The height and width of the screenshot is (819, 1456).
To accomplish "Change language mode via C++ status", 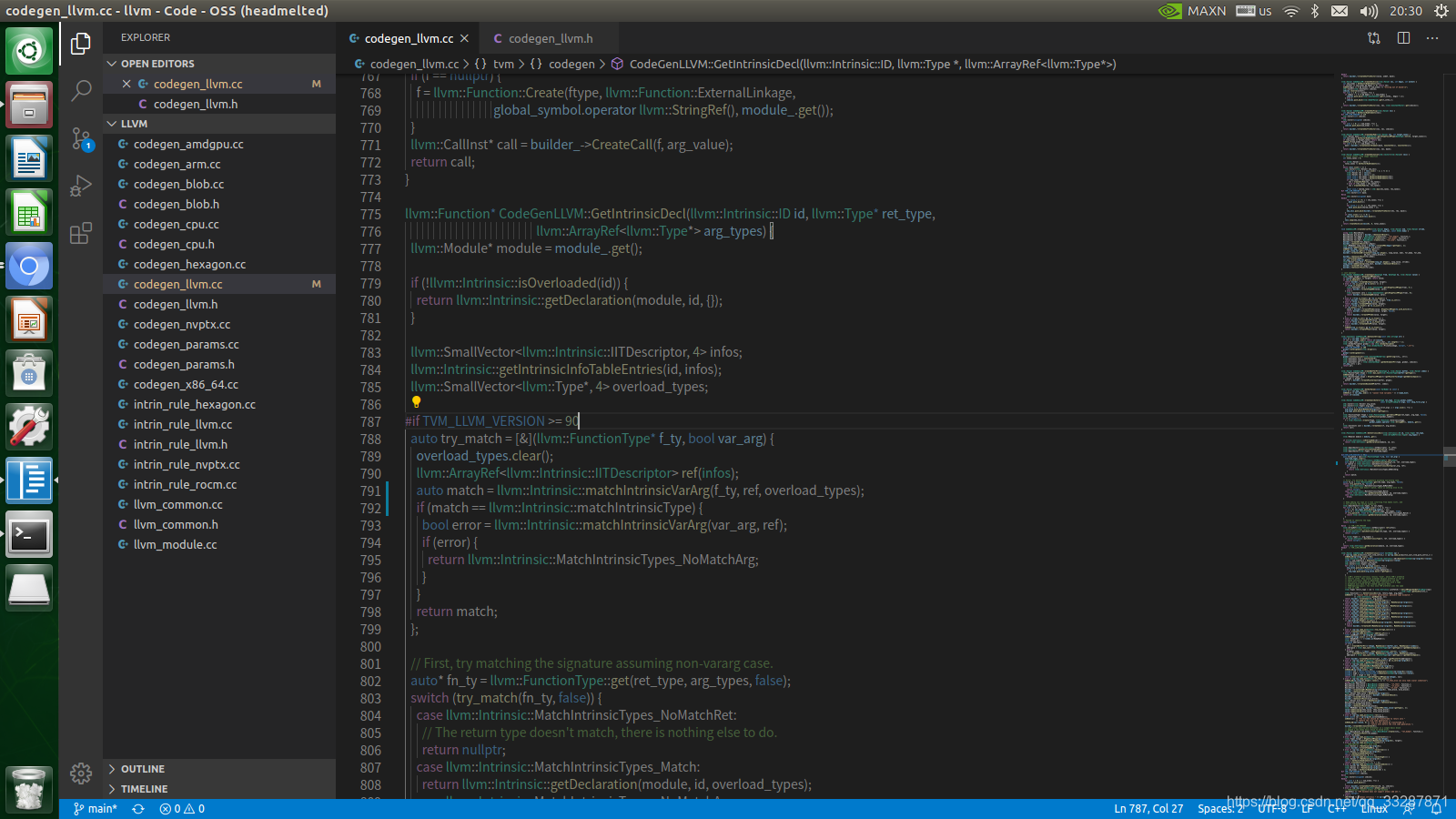I will (x=1337, y=809).
